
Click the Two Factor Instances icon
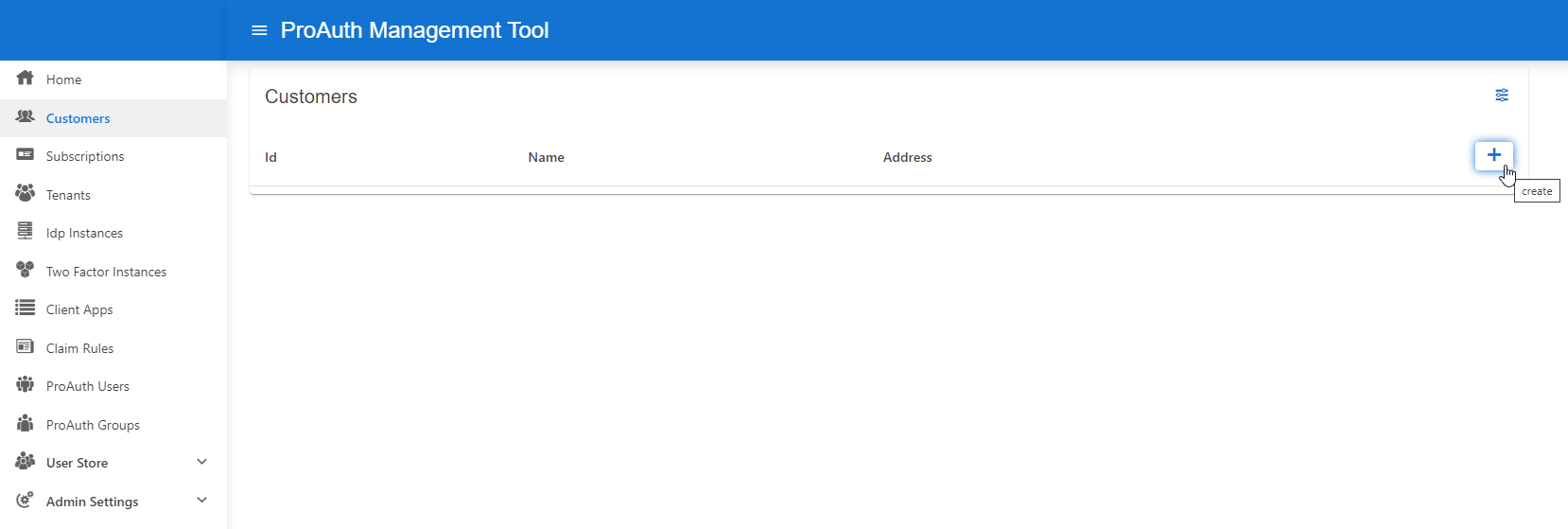point(26,270)
